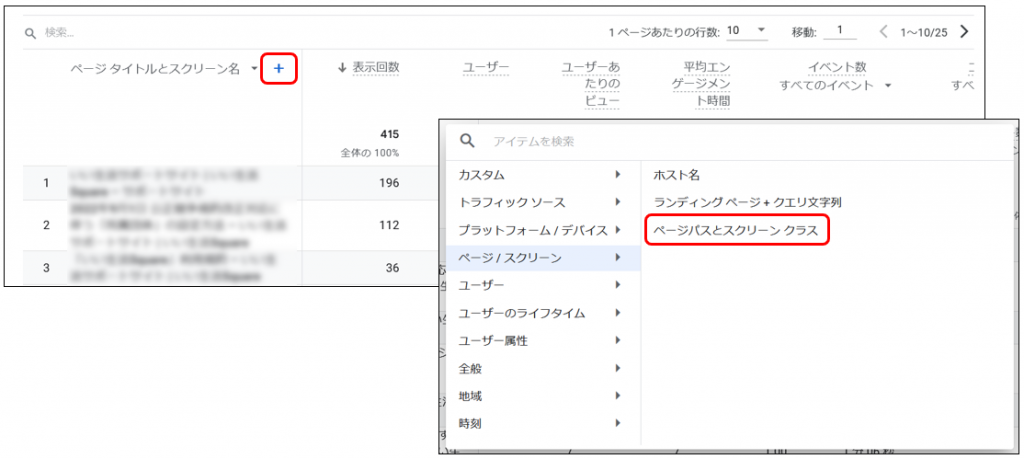
Task: Go to previous page of table rows
Action: click(884, 31)
